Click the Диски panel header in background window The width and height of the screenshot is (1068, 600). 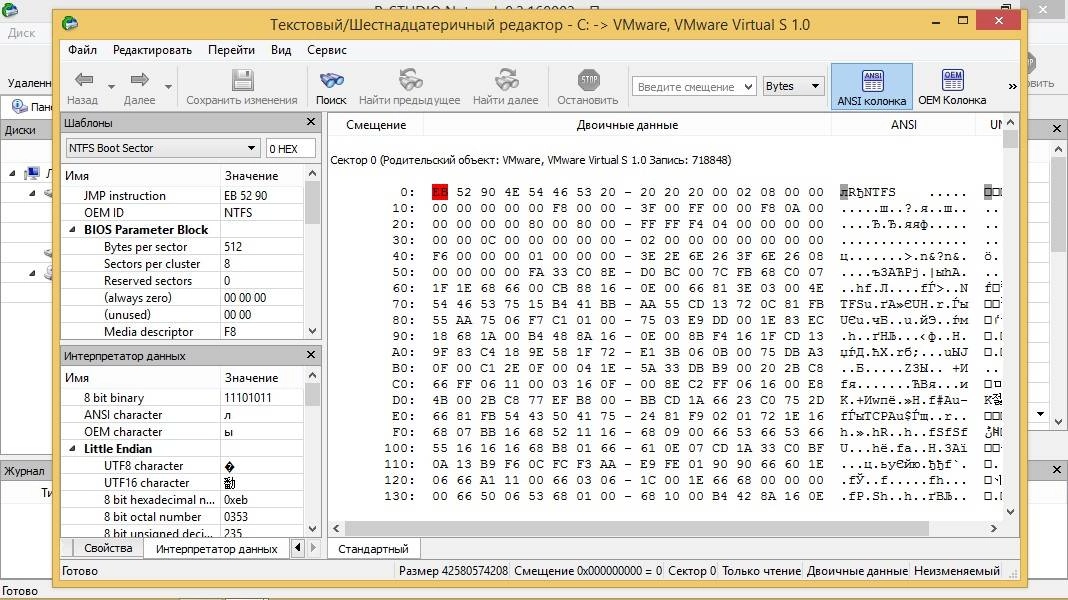[x=27, y=130]
